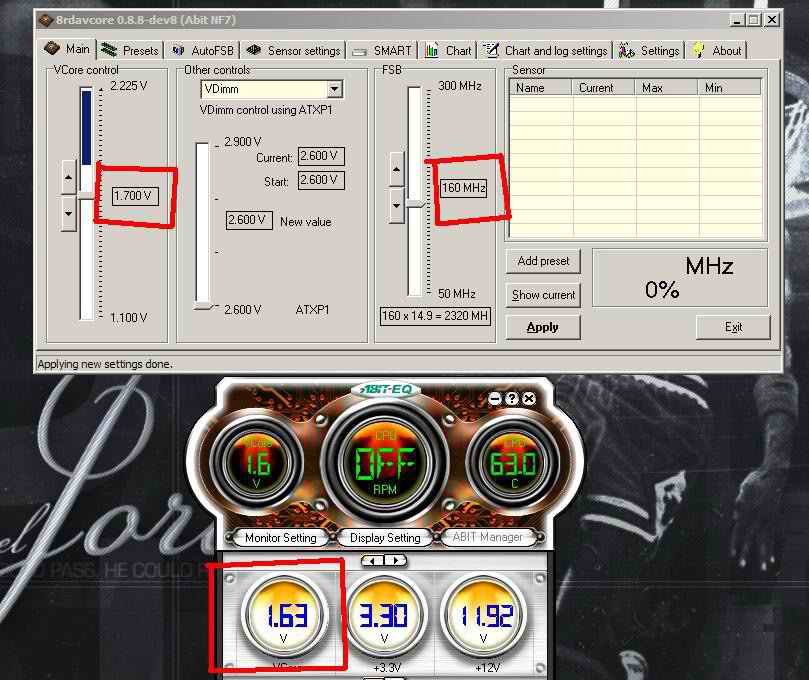Open Display Setting in ABIT EQ
The height and width of the screenshot is (680, 809).
385,538
